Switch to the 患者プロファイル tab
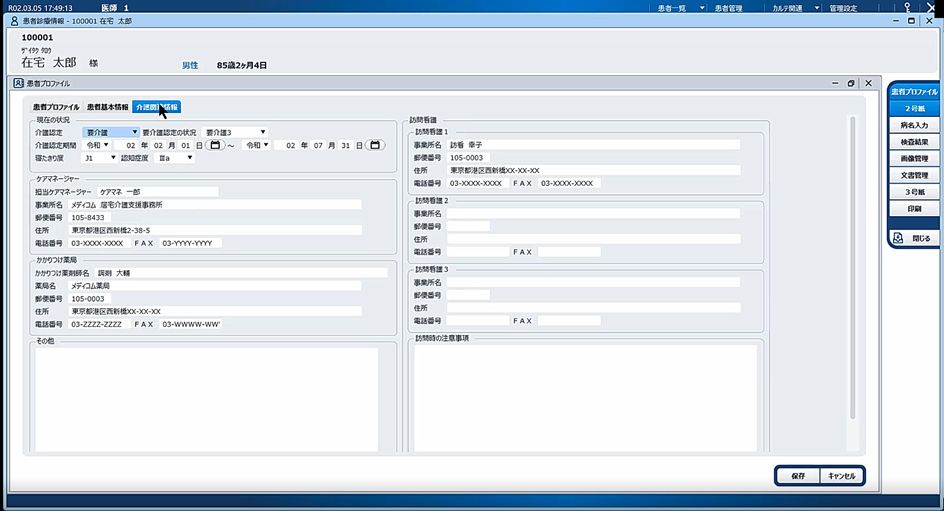 56,107
